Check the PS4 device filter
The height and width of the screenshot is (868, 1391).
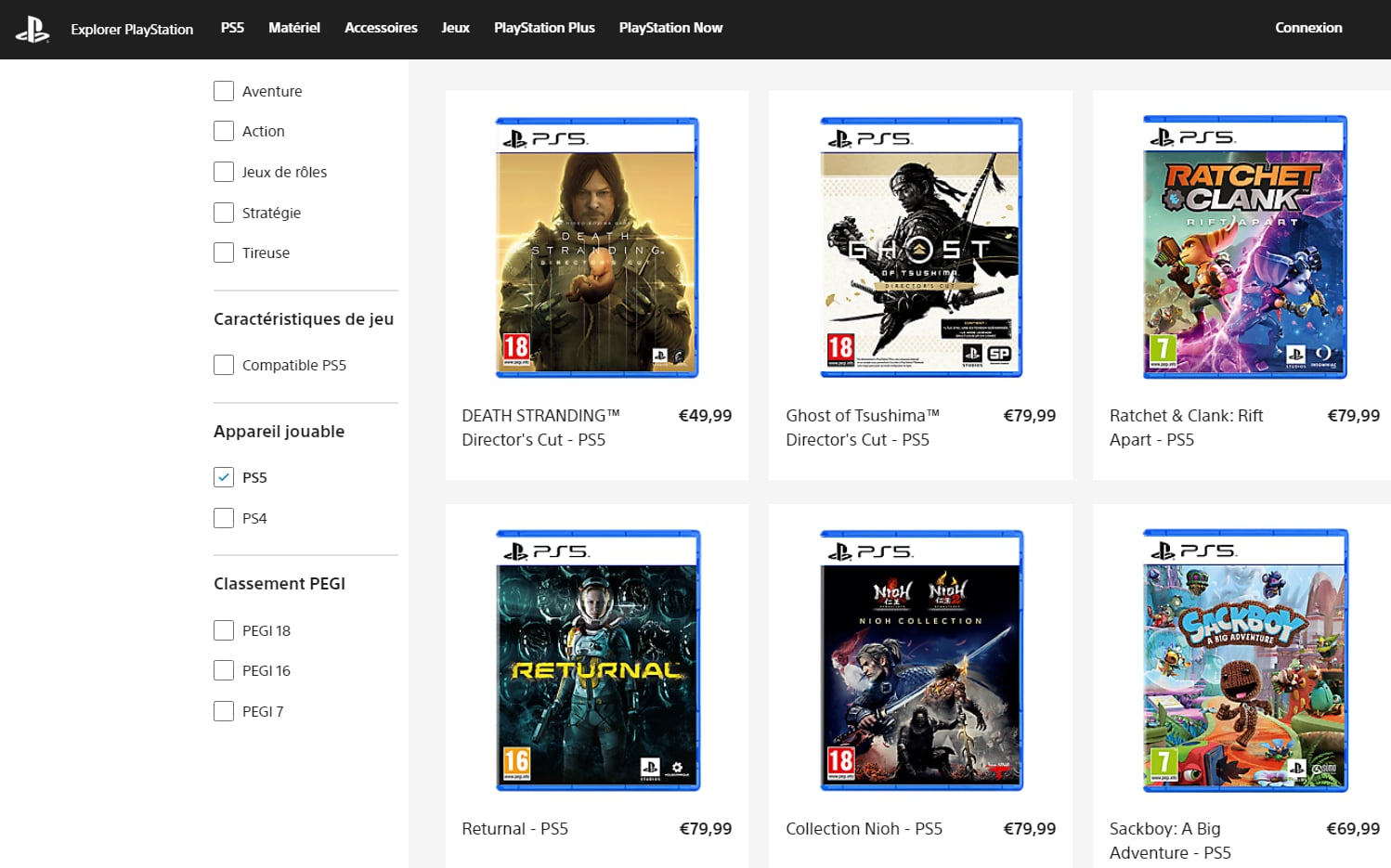[x=224, y=518]
